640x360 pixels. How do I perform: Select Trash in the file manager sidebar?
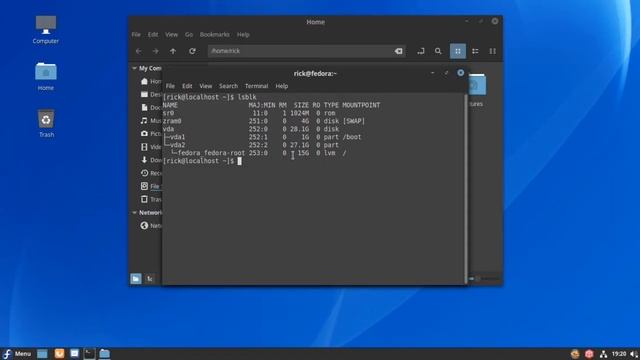(151, 199)
